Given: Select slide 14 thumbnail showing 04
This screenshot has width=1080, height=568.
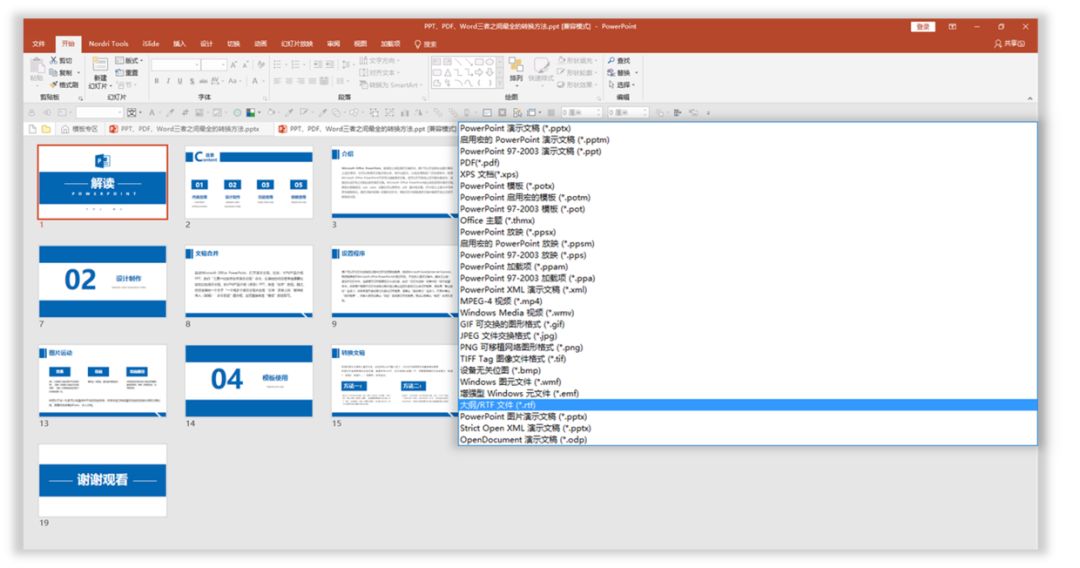Looking at the screenshot, I should (x=249, y=381).
